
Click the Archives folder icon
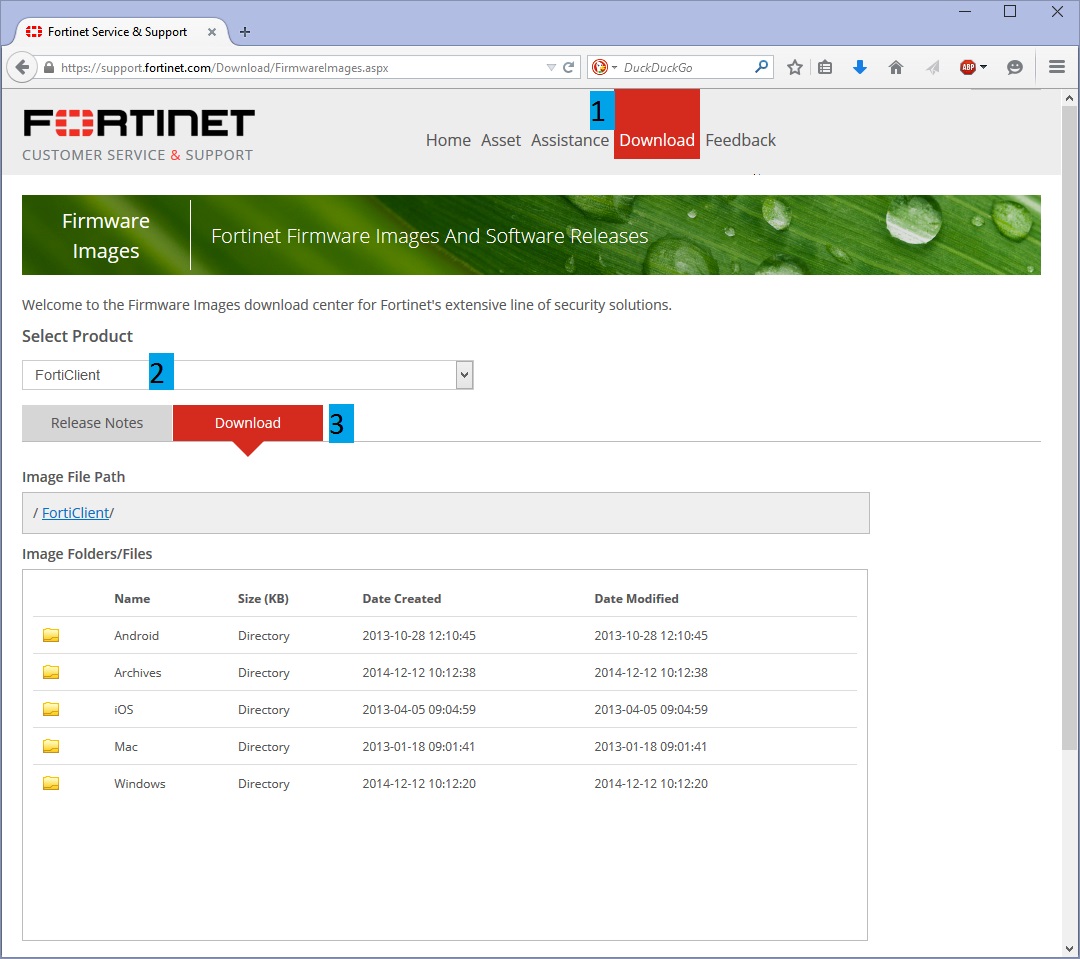(51, 672)
